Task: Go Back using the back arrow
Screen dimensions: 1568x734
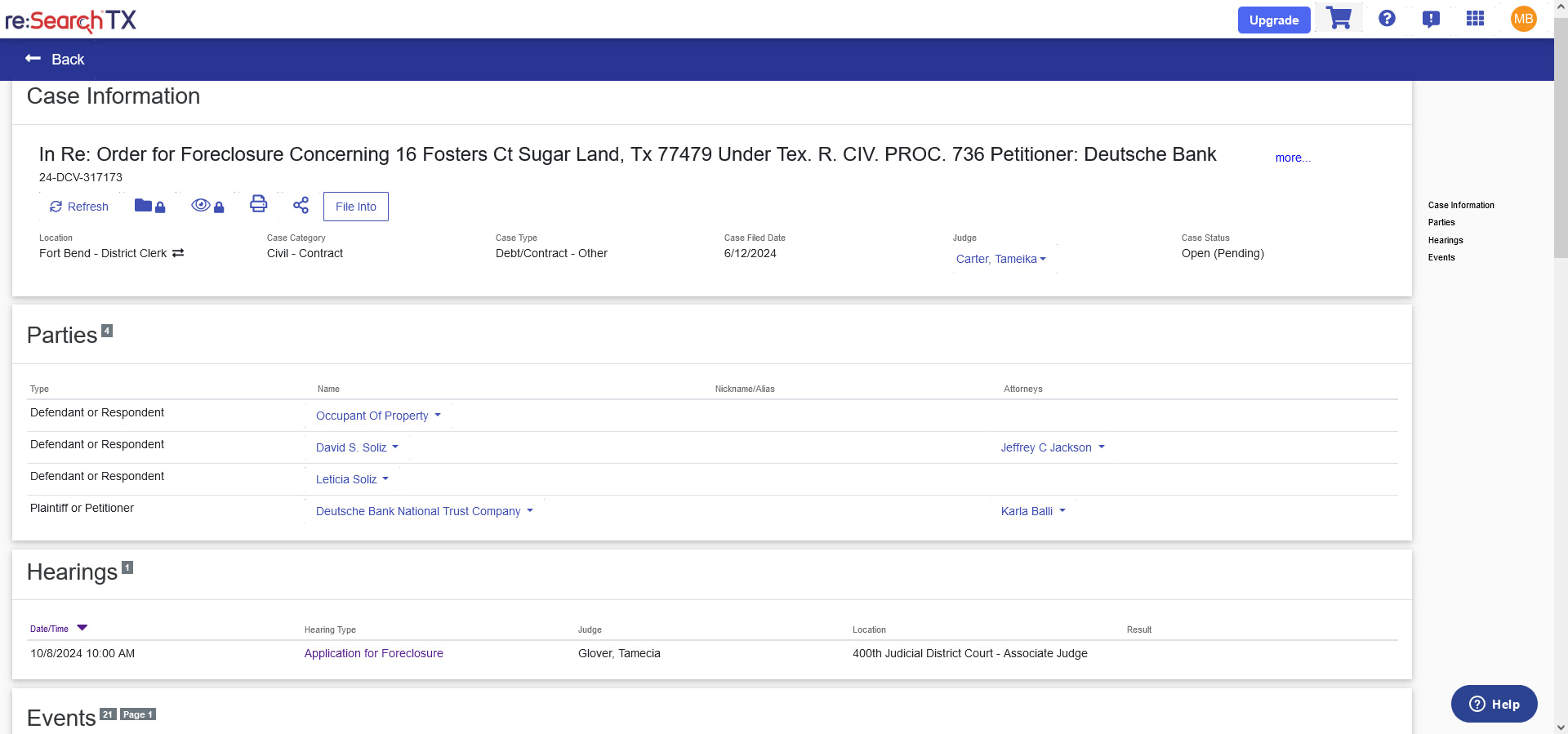Action: pos(55,59)
